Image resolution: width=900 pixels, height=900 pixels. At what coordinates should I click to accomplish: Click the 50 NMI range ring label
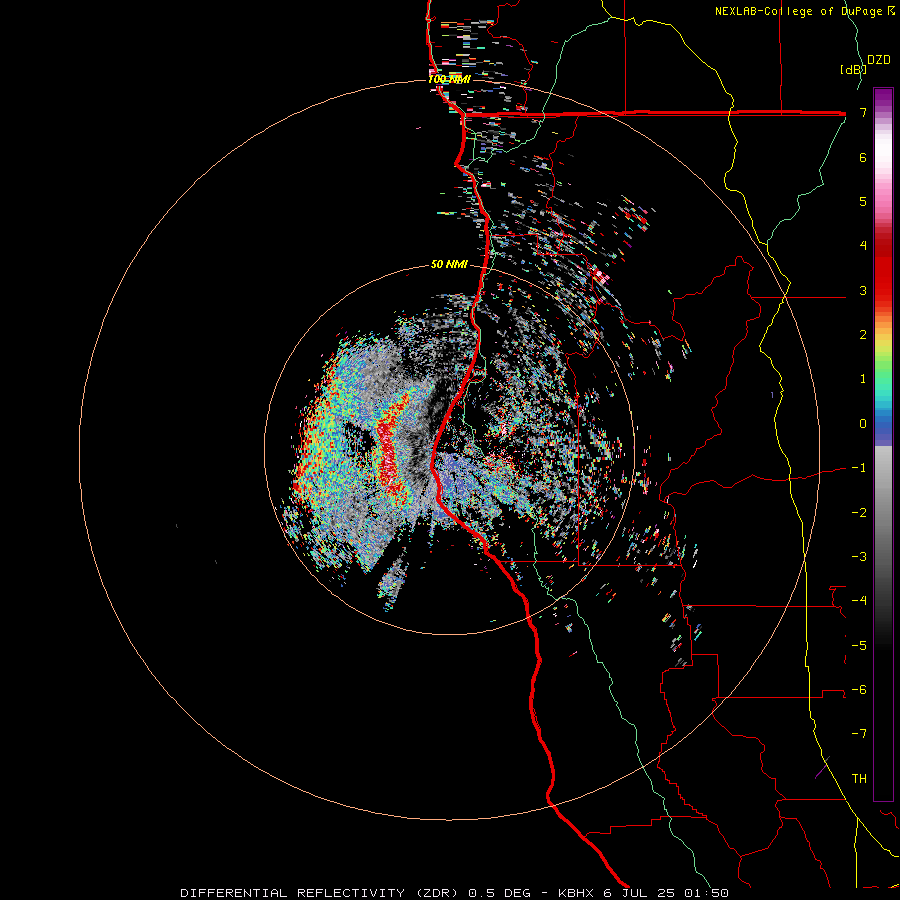pos(449,264)
